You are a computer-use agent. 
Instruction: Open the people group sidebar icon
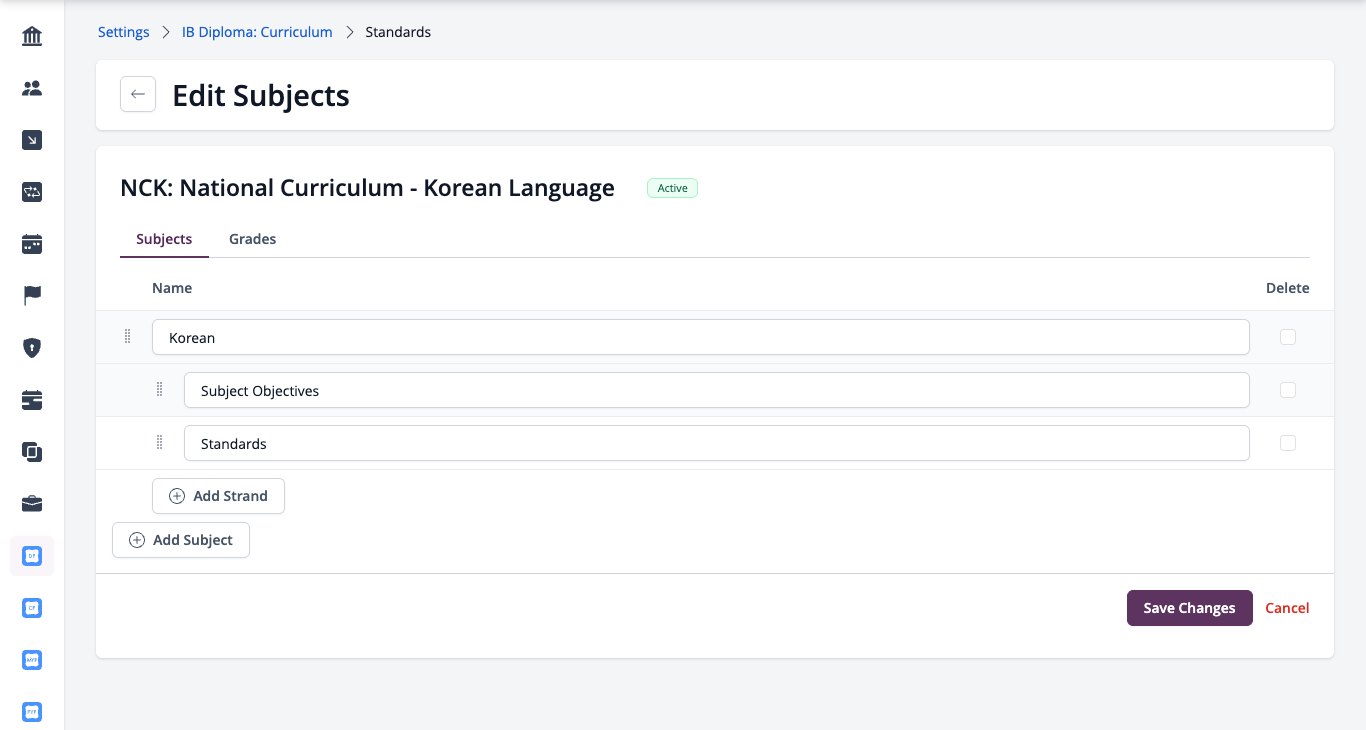pyautogui.click(x=32, y=88)
